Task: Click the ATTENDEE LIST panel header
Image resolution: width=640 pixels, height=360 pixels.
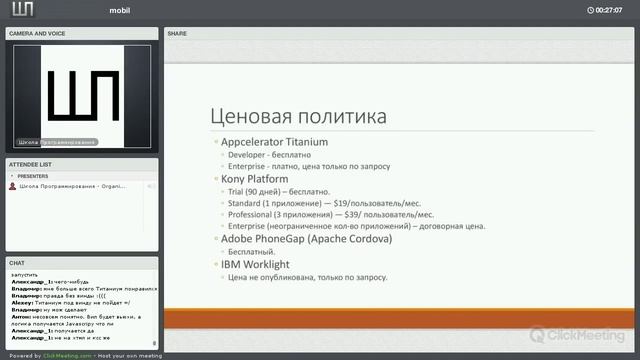Action: (82, 164)
